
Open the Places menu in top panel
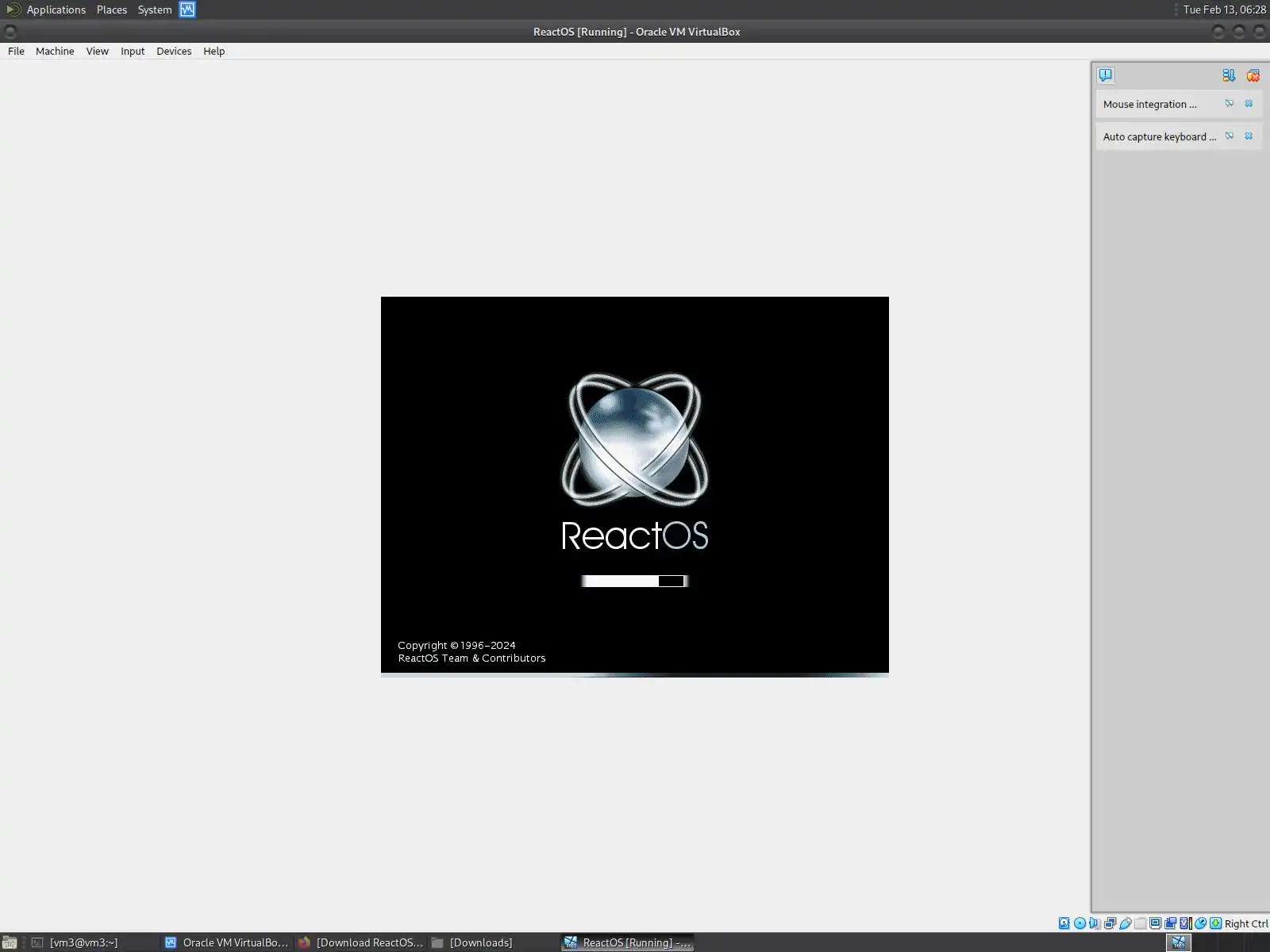(x=112, y=10)
